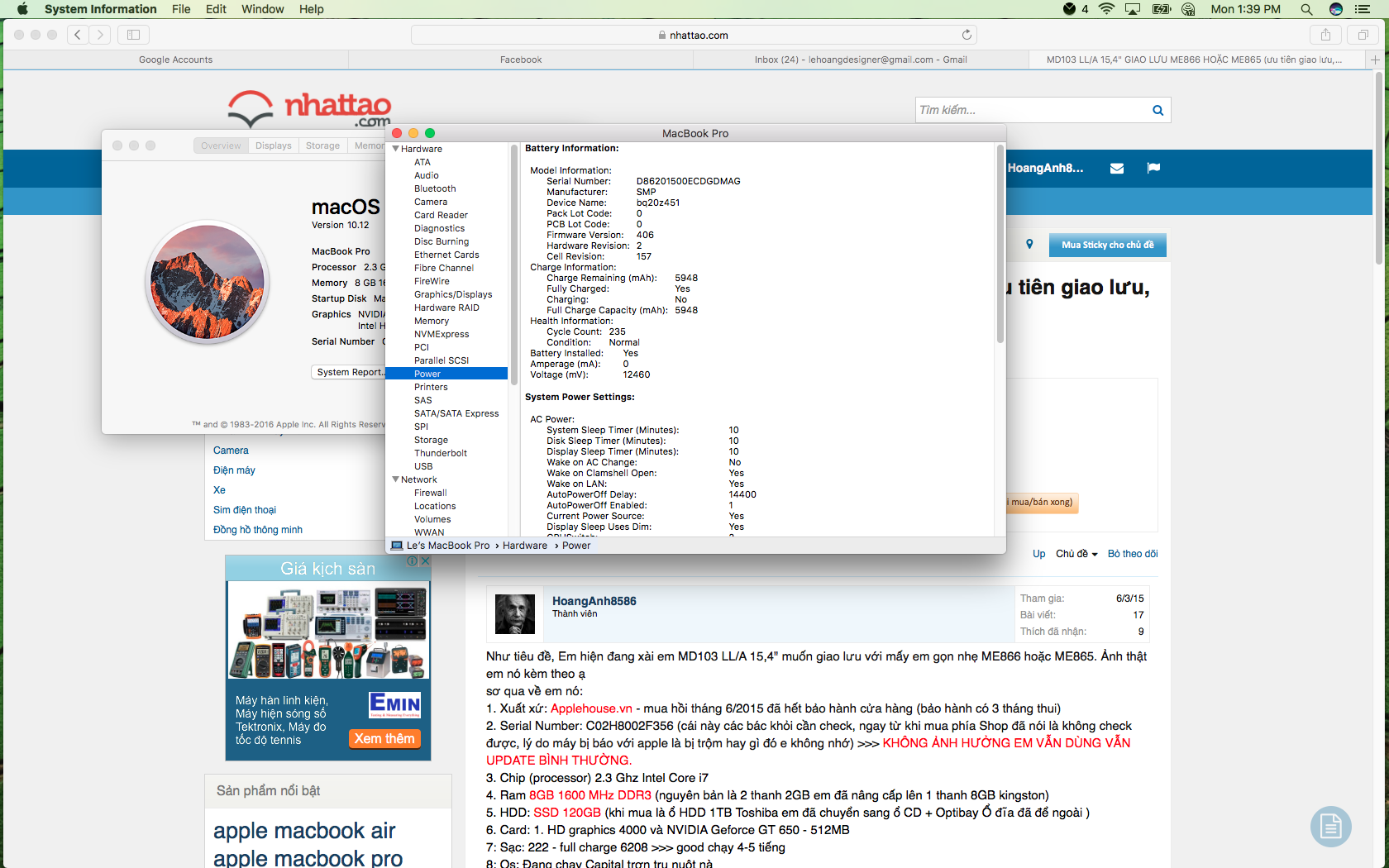Open the Safari share icon
This screenshot has width=1389, height=868.
point(1325,35)
